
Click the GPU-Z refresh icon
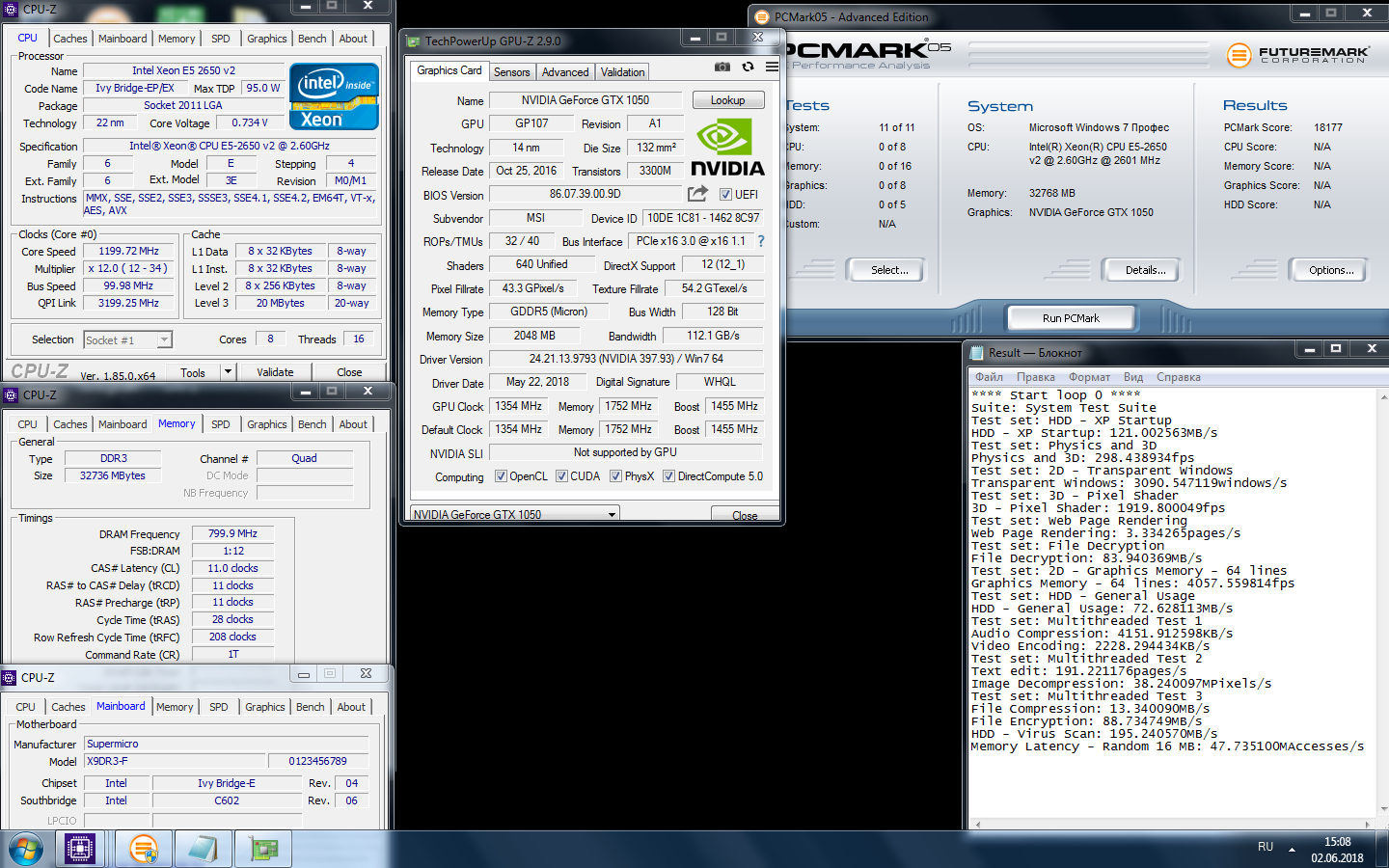pyautogui.click(x=748, y=67)
